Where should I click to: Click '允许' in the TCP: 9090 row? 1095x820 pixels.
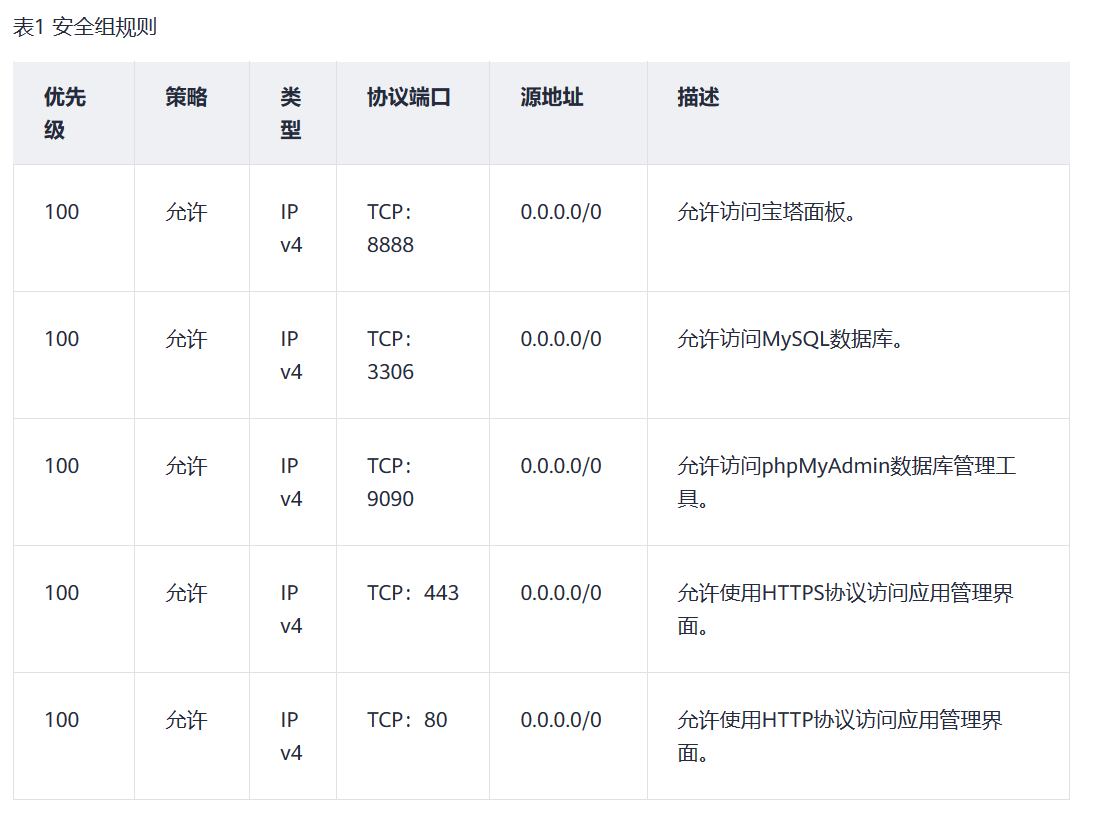186,467
